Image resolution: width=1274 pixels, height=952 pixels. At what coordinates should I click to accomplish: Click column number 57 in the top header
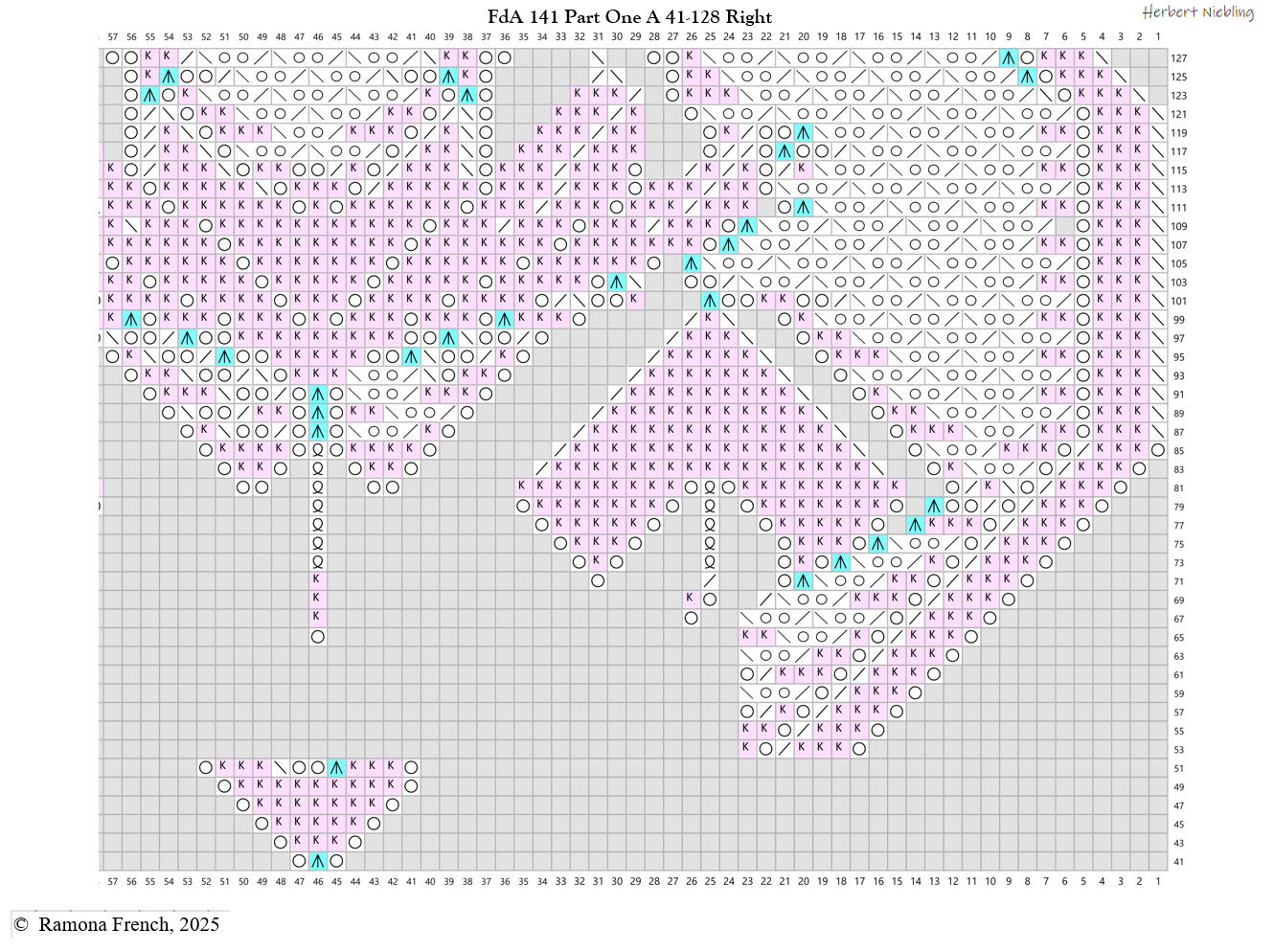click(113, 37)
